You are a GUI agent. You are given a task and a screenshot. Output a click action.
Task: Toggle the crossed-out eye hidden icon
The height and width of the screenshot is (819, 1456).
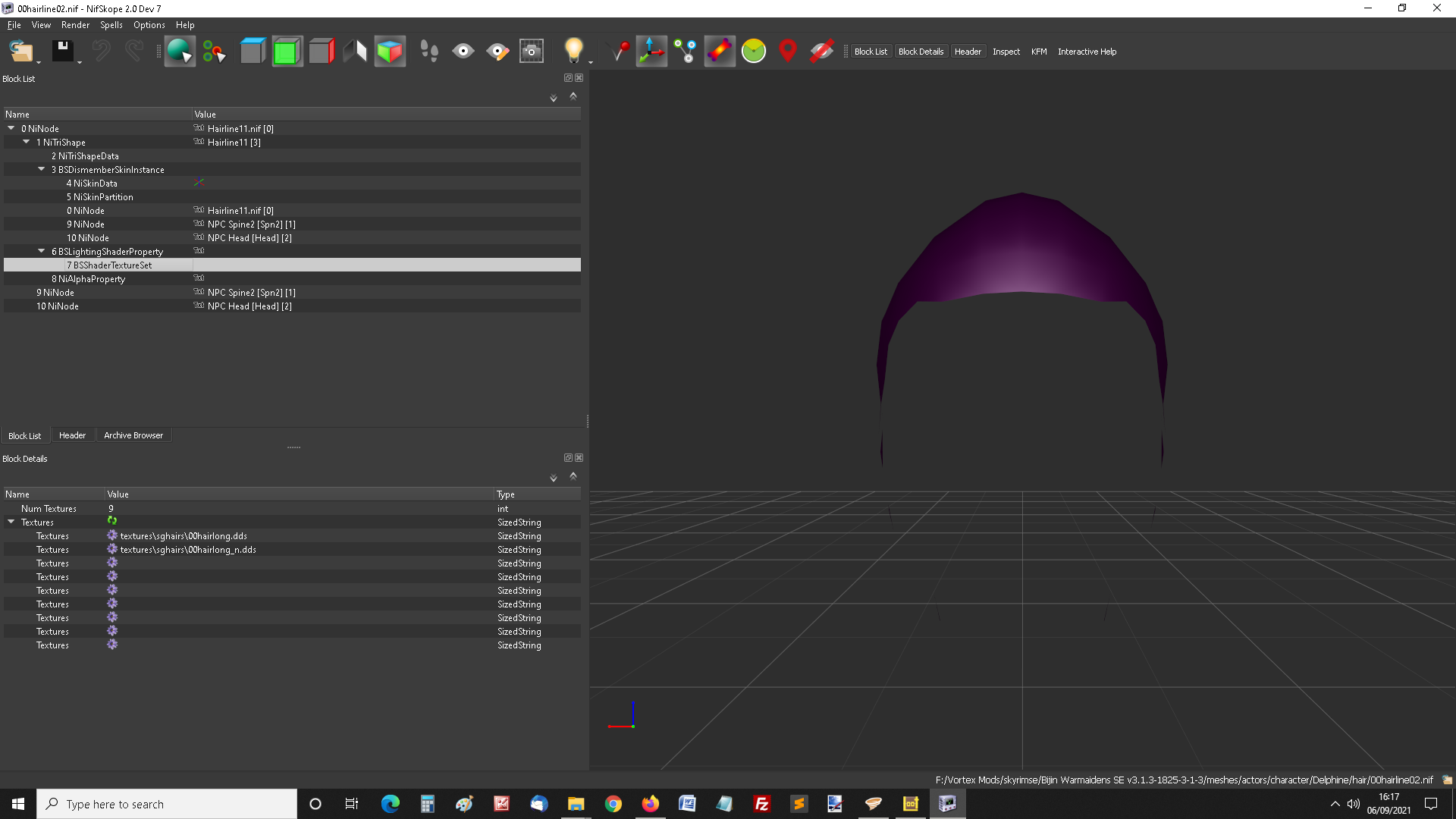pos(822,51)
